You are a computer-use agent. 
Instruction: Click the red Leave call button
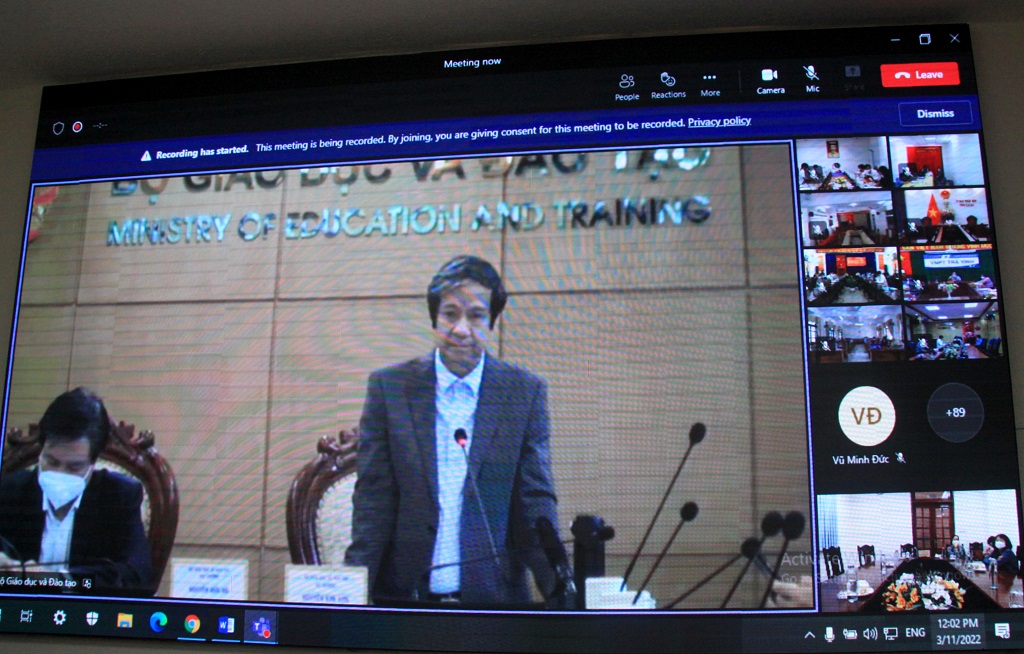(919, 75)
